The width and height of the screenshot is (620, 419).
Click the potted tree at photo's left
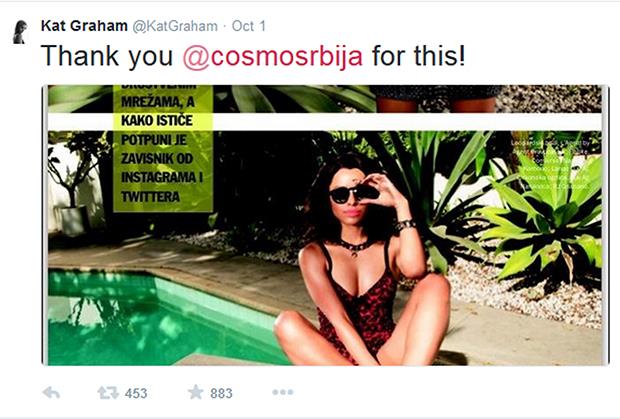point(75,184)
